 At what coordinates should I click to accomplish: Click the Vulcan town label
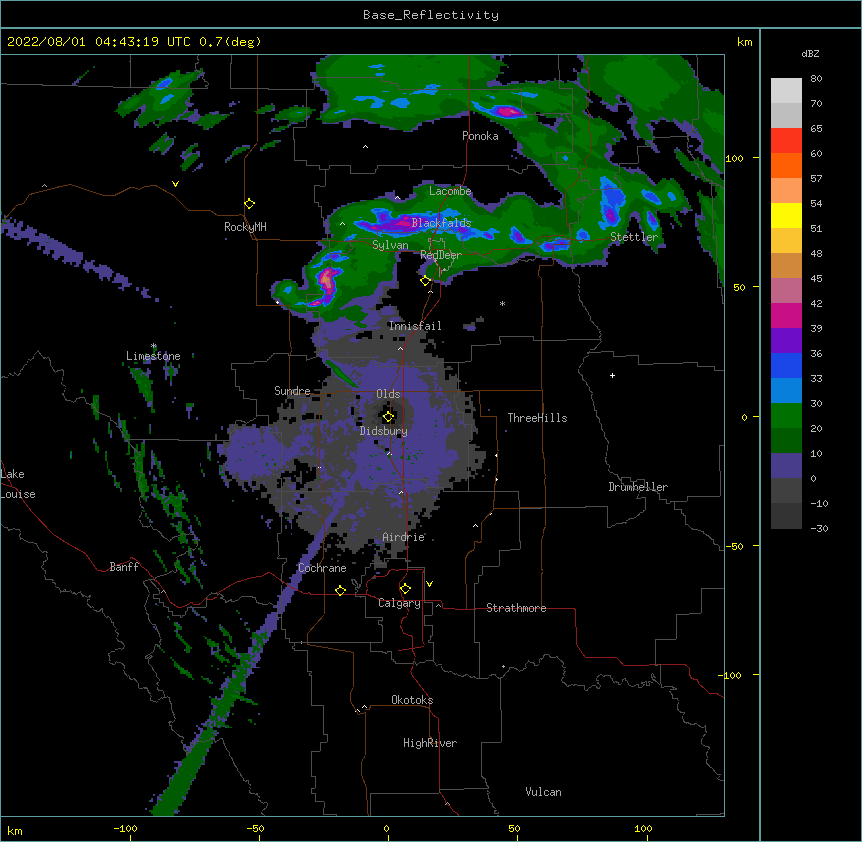[x=543, y=792]
